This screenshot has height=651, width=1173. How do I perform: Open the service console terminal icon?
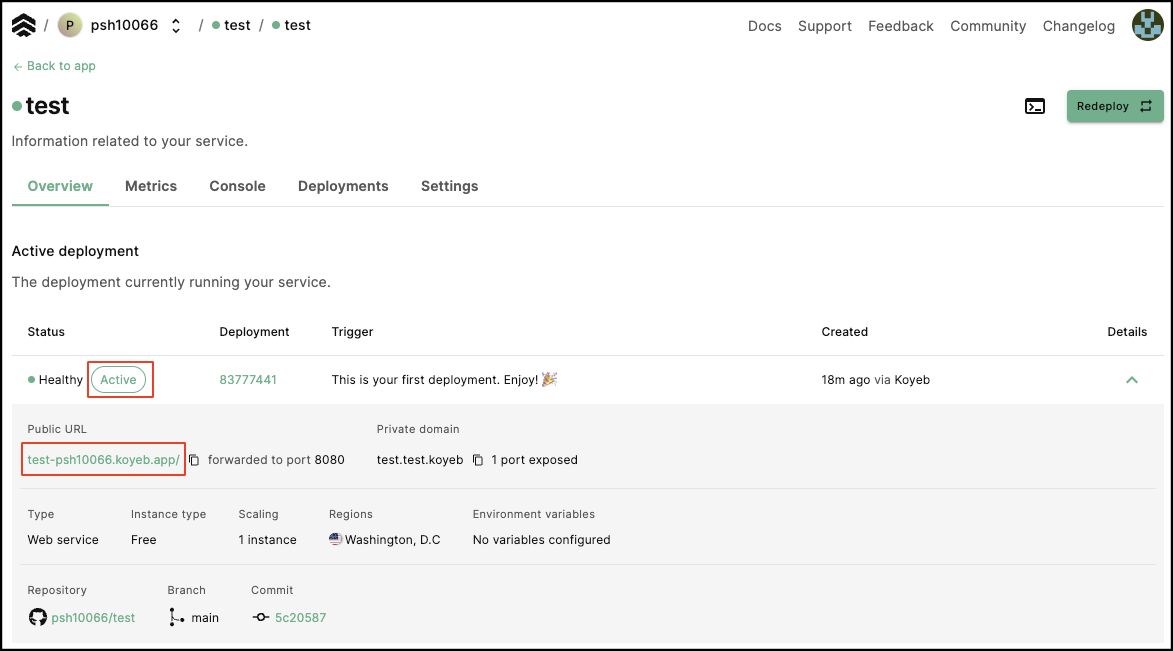[x=1035, y=106]
